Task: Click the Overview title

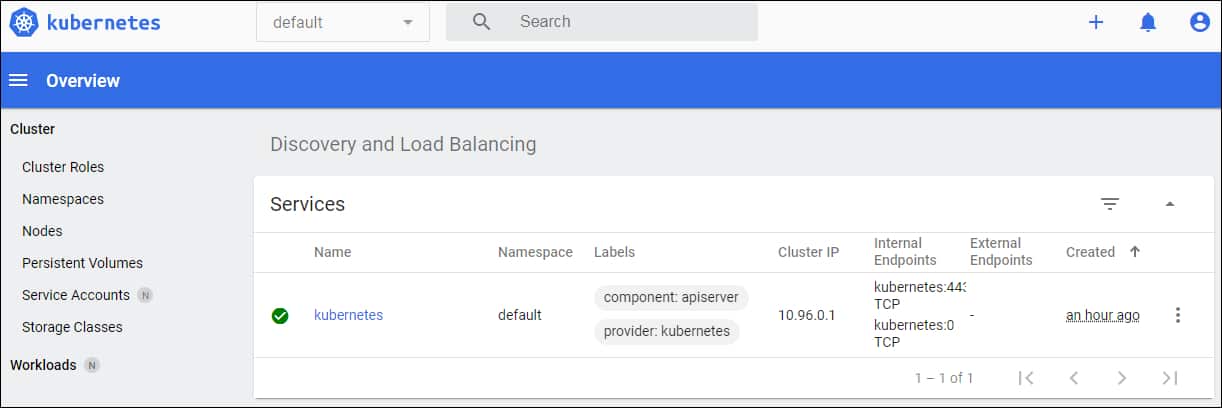Action: pyautogui.click(x=83, y=81)
